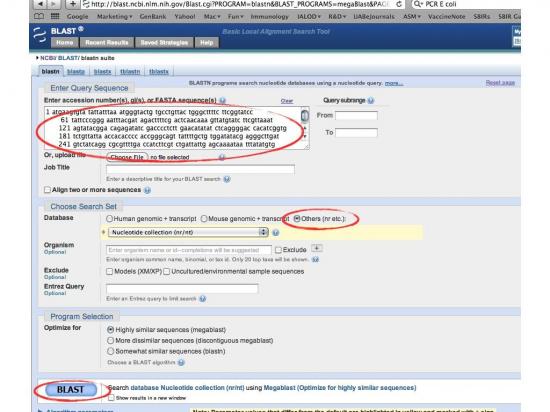Click help icon after Job Title description
The height and width of the screenshot is (412, 550).
227,179
